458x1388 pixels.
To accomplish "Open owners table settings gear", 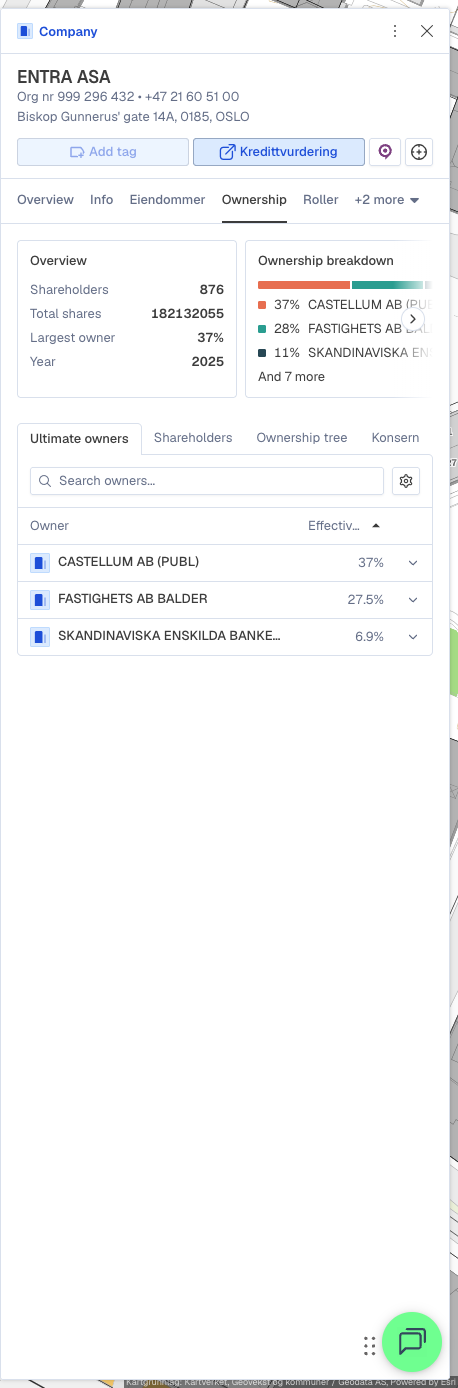I will coord(406,481).
